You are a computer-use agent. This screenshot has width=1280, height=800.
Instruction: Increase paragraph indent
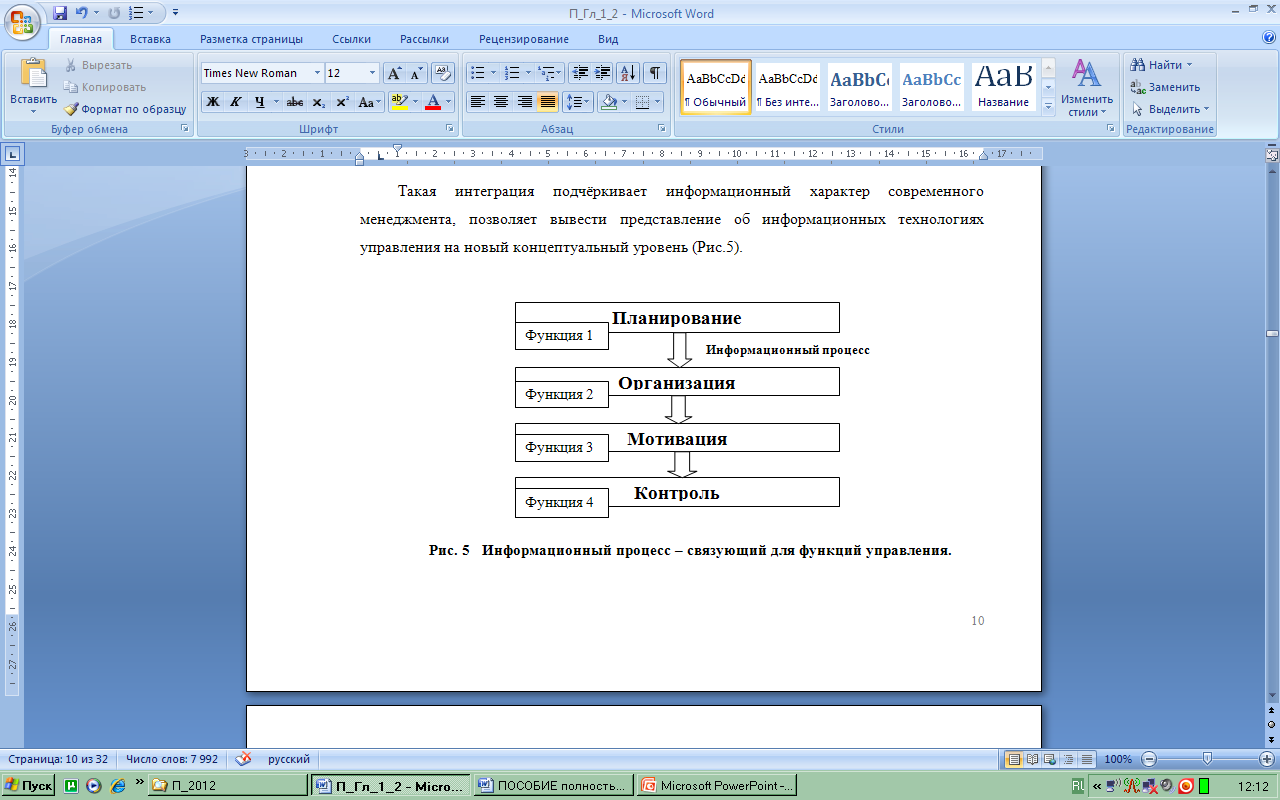[x=603, y=73]
